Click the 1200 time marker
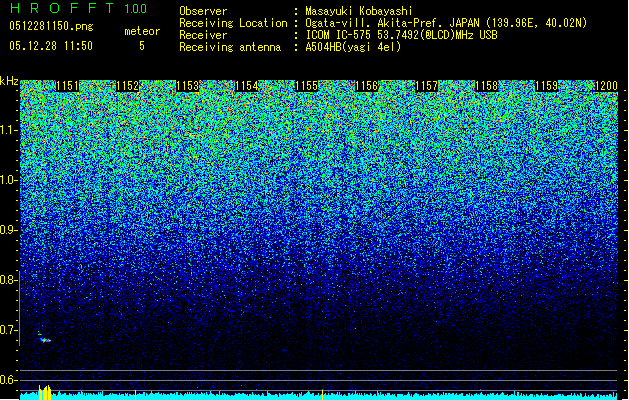629x400 pixels. [606, 86]
